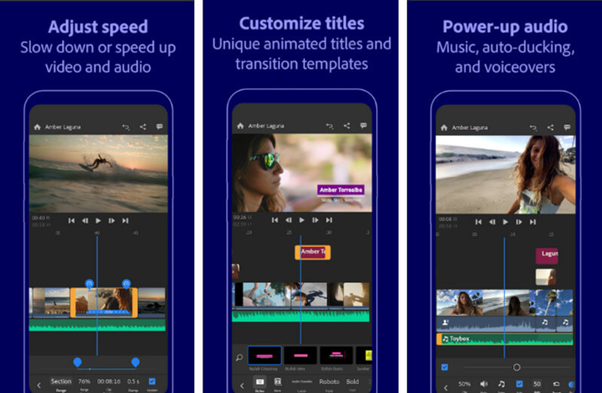602x393 pixels.
Task: Go back using chevron in Customize titles toolbar
Action: coord(242,385)
